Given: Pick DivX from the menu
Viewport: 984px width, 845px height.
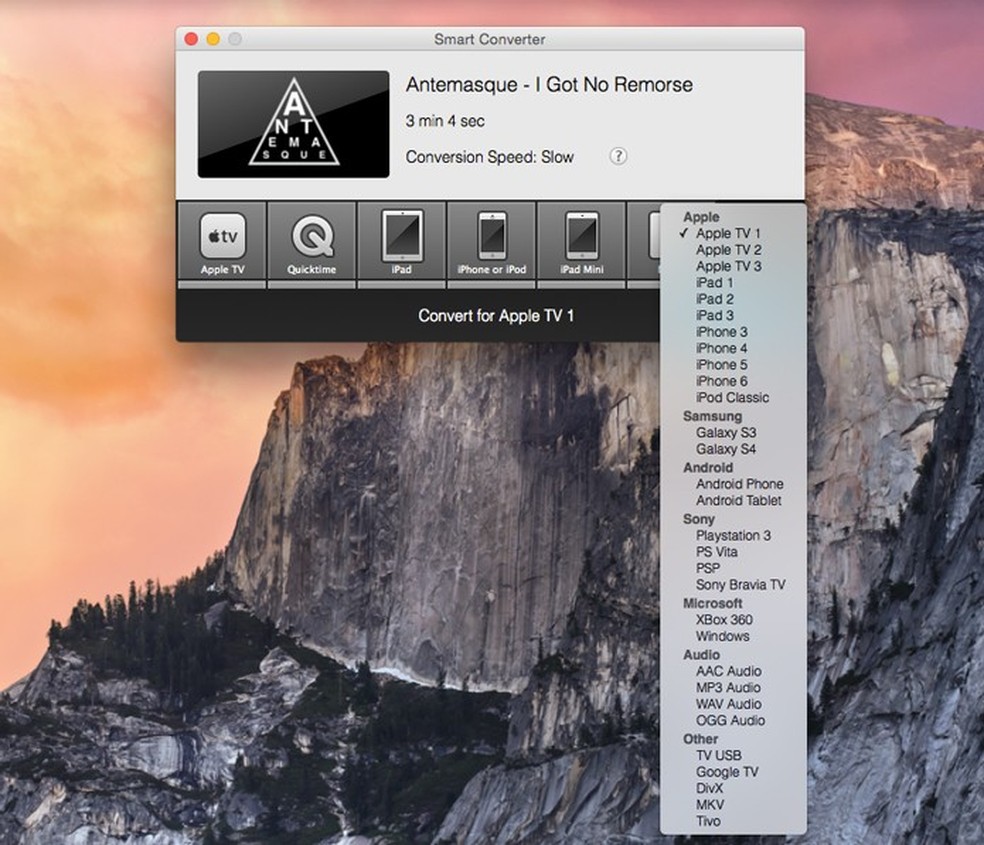Looking at the screenshot, I should tap(733, 788).
